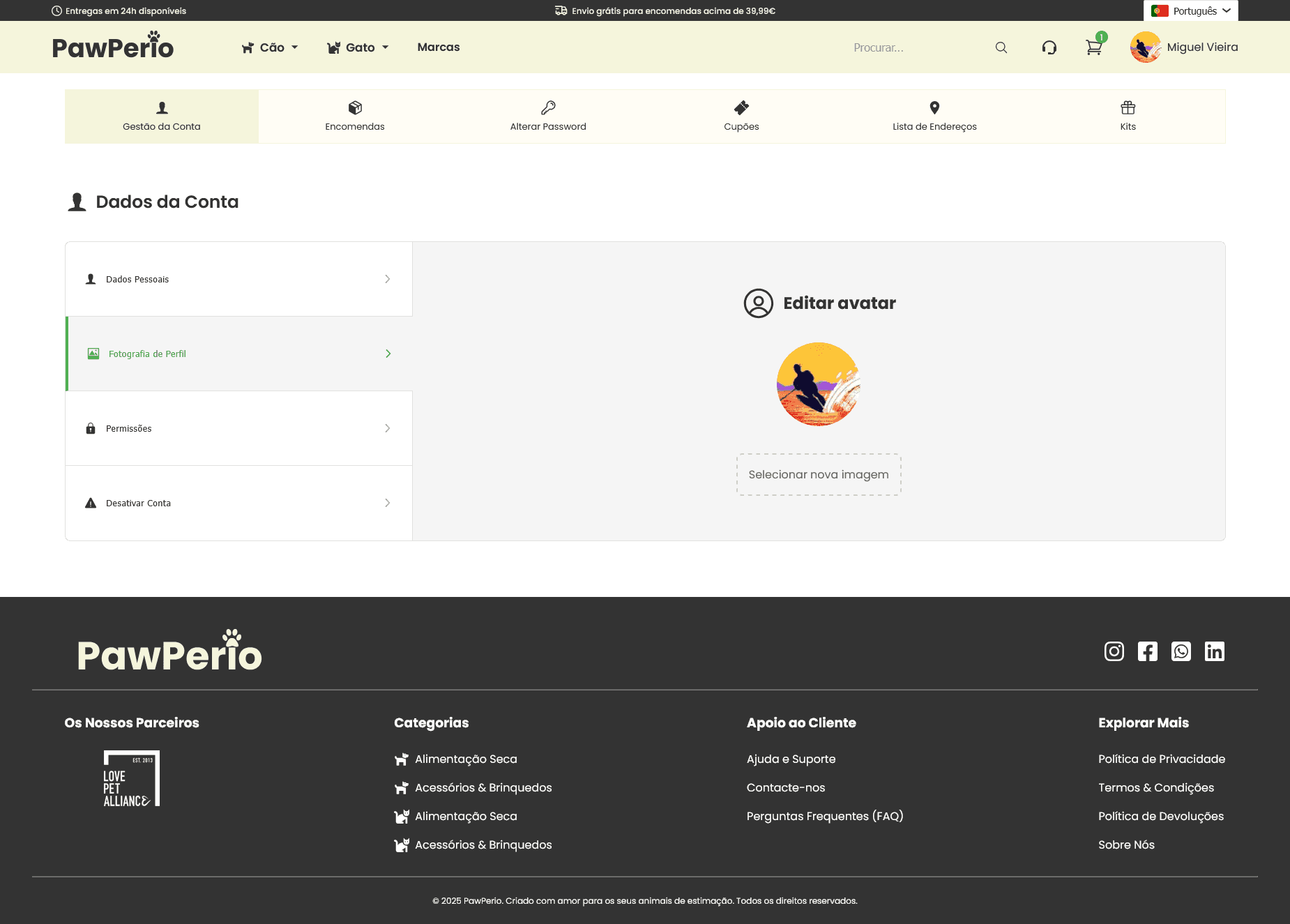Open PawPerio's Instagram icon

click(1113, 651)
